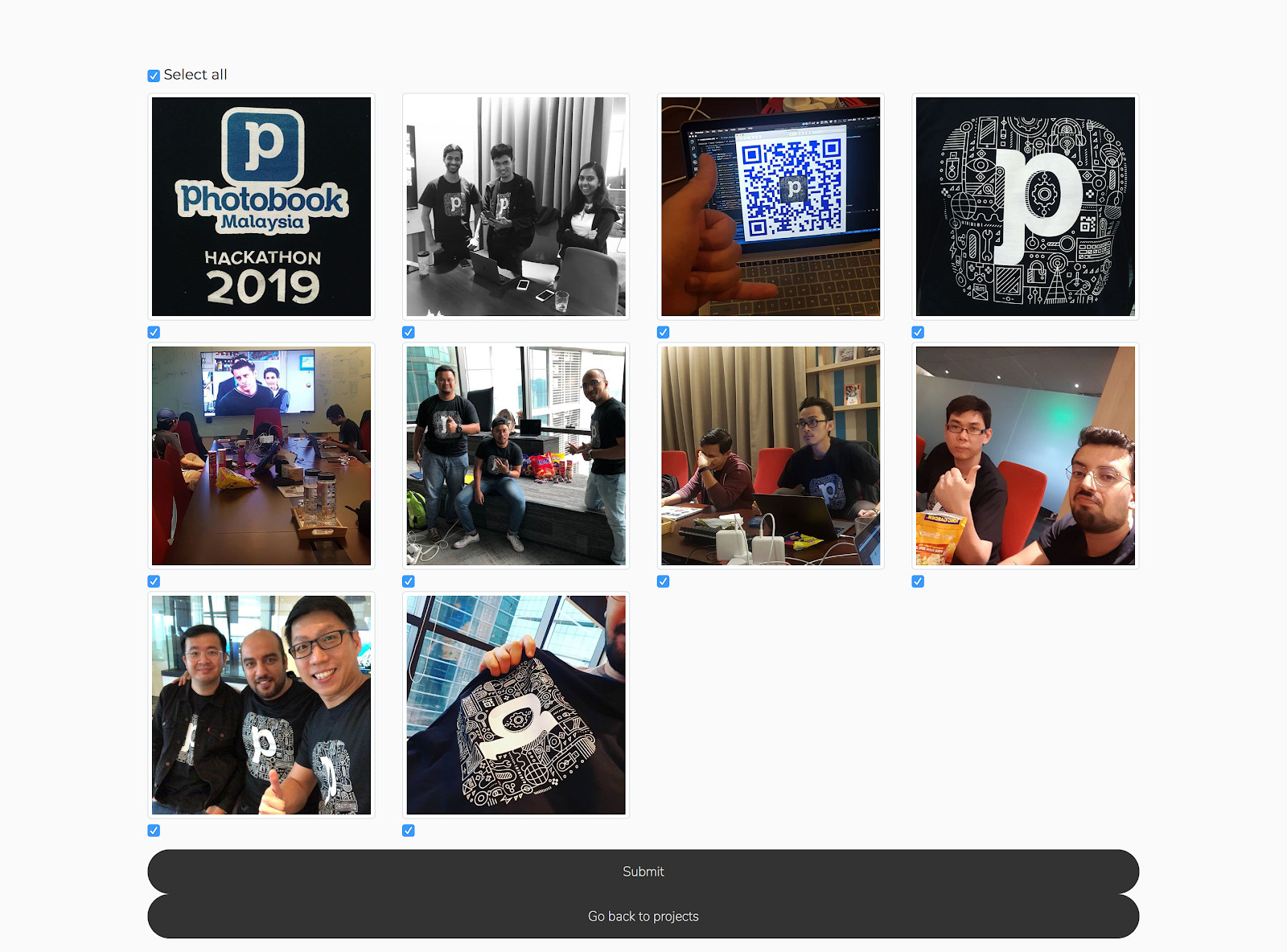Image resolution: width=1287 pixels, height=952 pixels.
Task: Uncheck the box under Photobook Hackathon 2019 image
Action: [x=154, y=332]
